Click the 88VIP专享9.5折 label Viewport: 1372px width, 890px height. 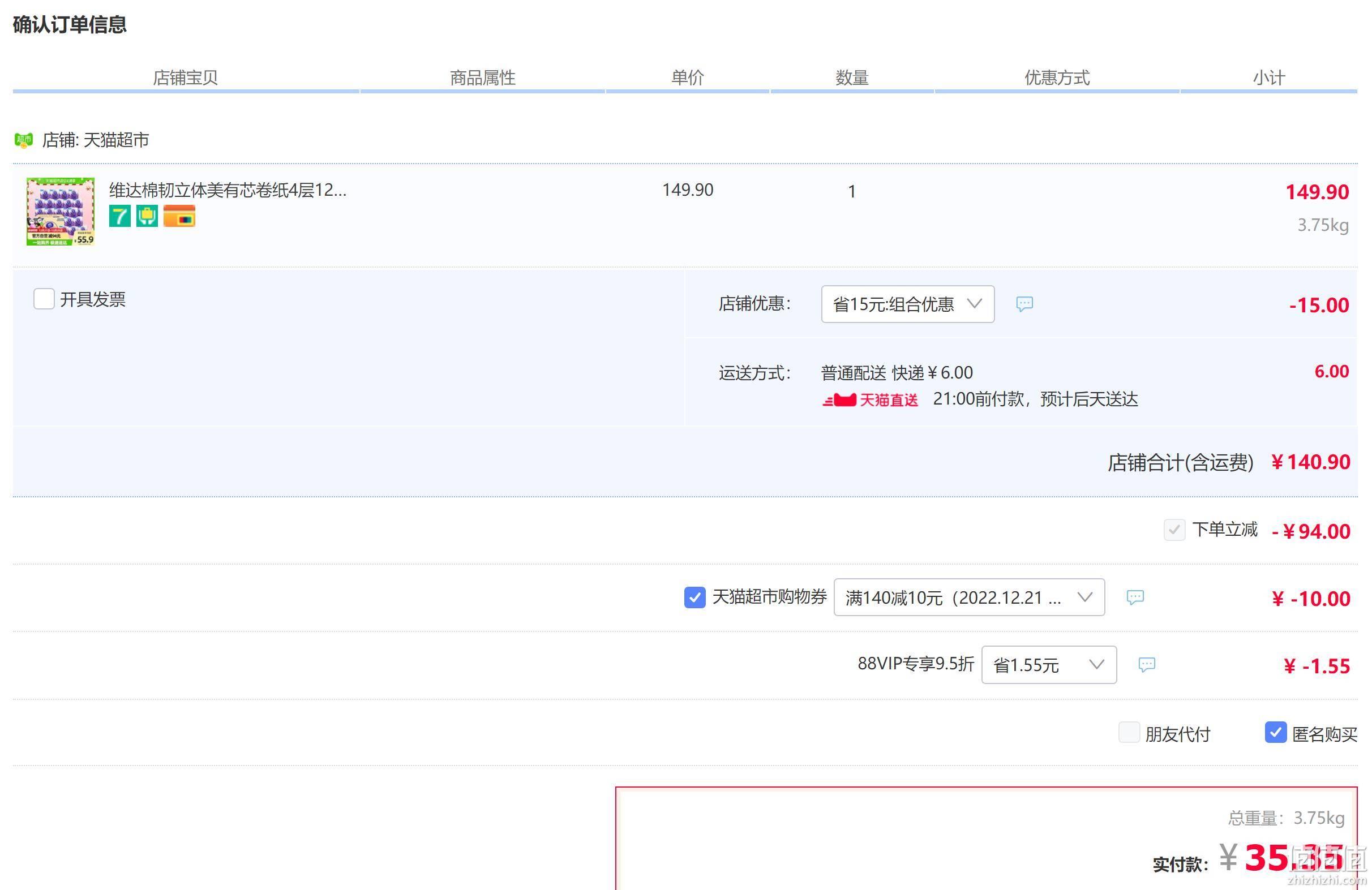point(915,664)
